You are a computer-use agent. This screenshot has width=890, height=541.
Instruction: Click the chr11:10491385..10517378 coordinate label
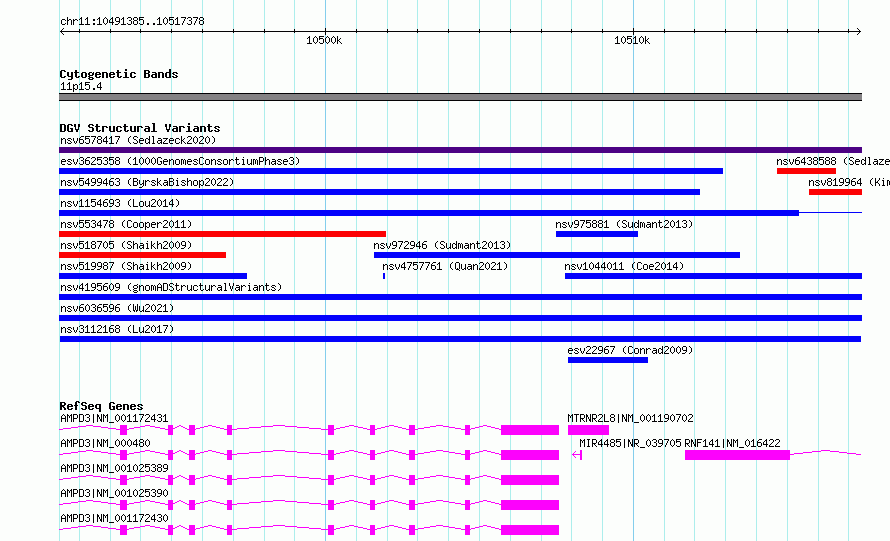(x=132, y=21)
